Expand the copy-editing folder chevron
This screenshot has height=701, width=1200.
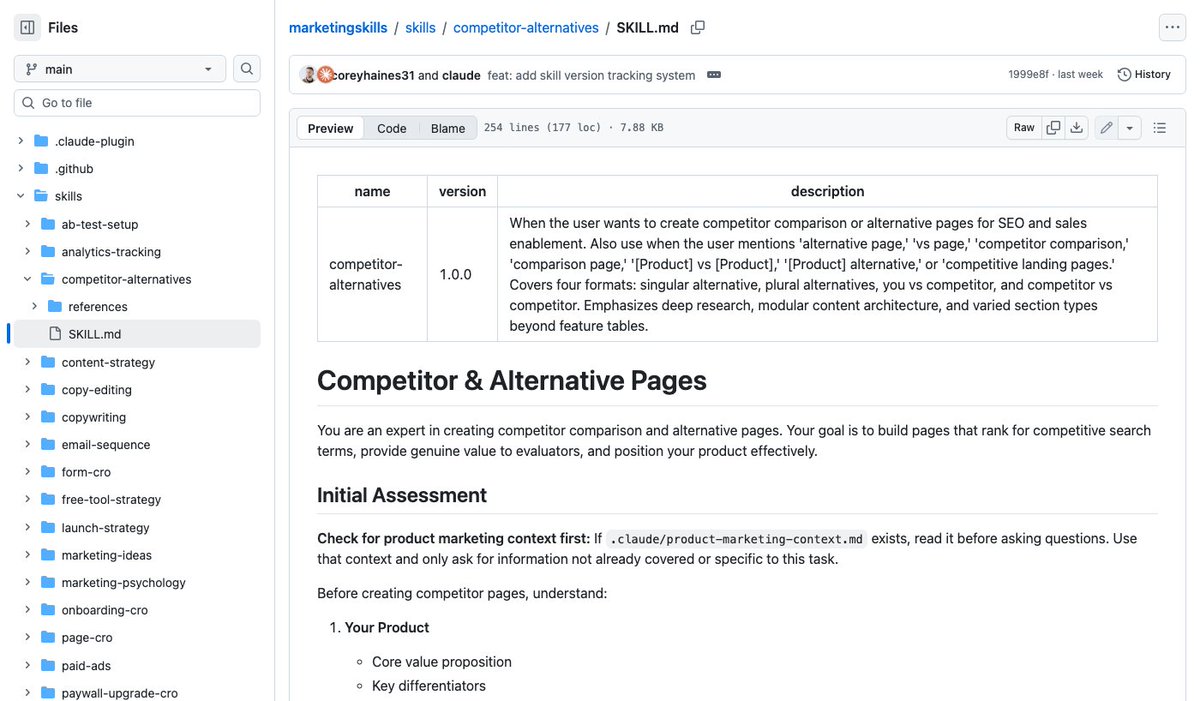pyautogui.click(x=28, y=390)
